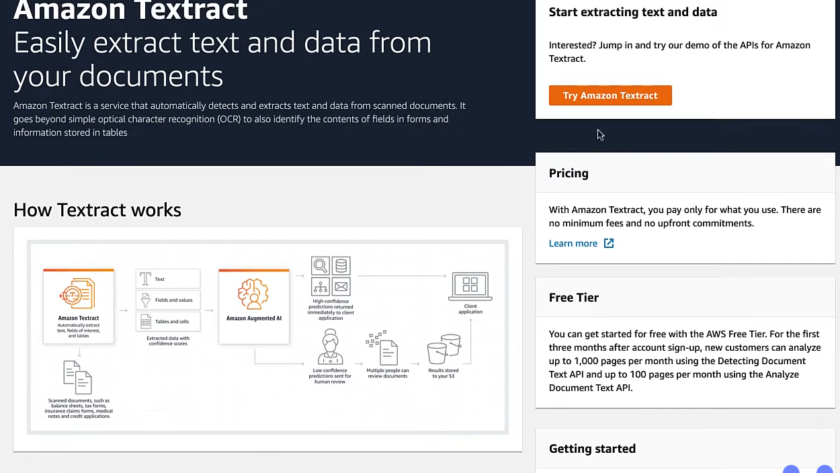This screenshot has height=473, width=840.
Task: Click the Free Tier section heading
Action: (x=574, y=297)
